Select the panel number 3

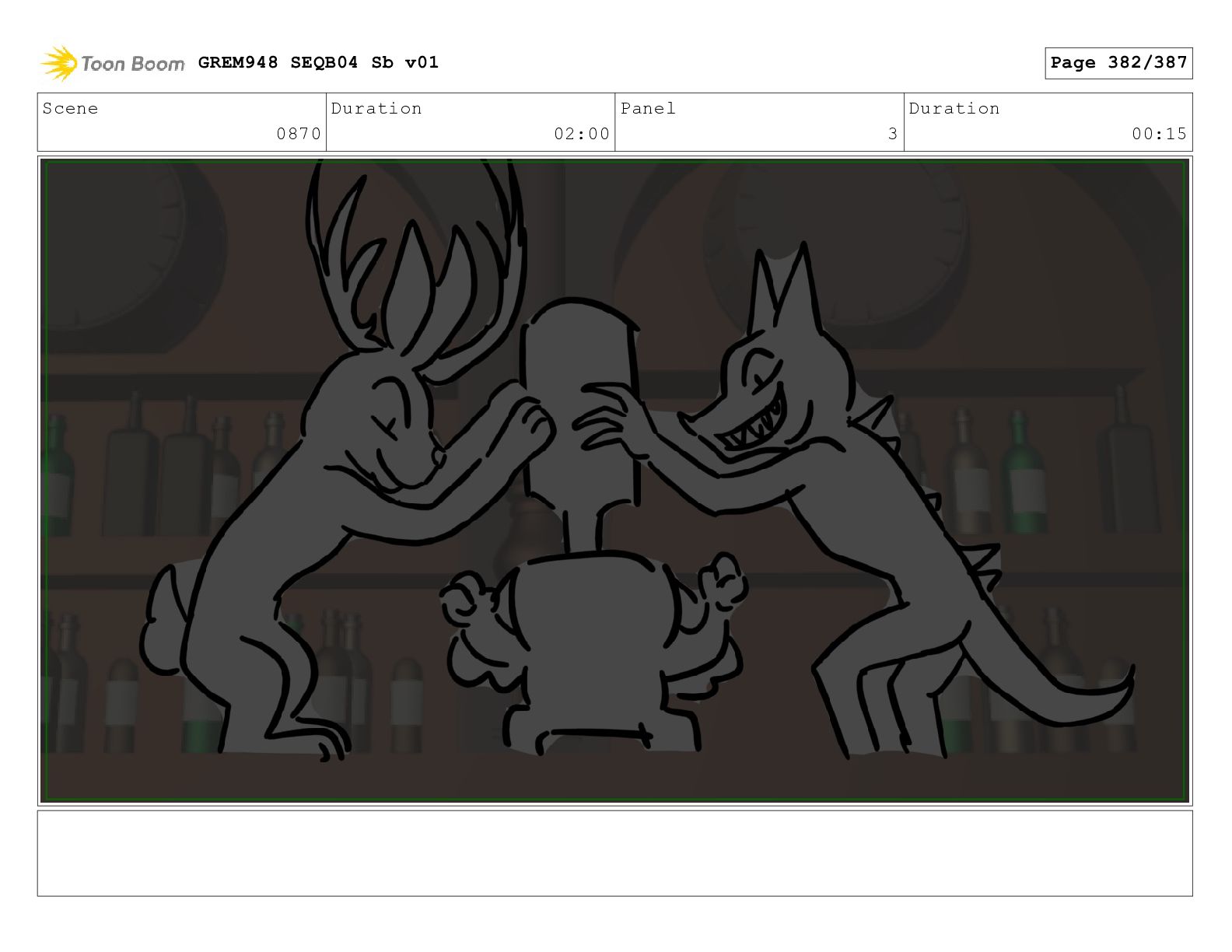tap(893, 134)
